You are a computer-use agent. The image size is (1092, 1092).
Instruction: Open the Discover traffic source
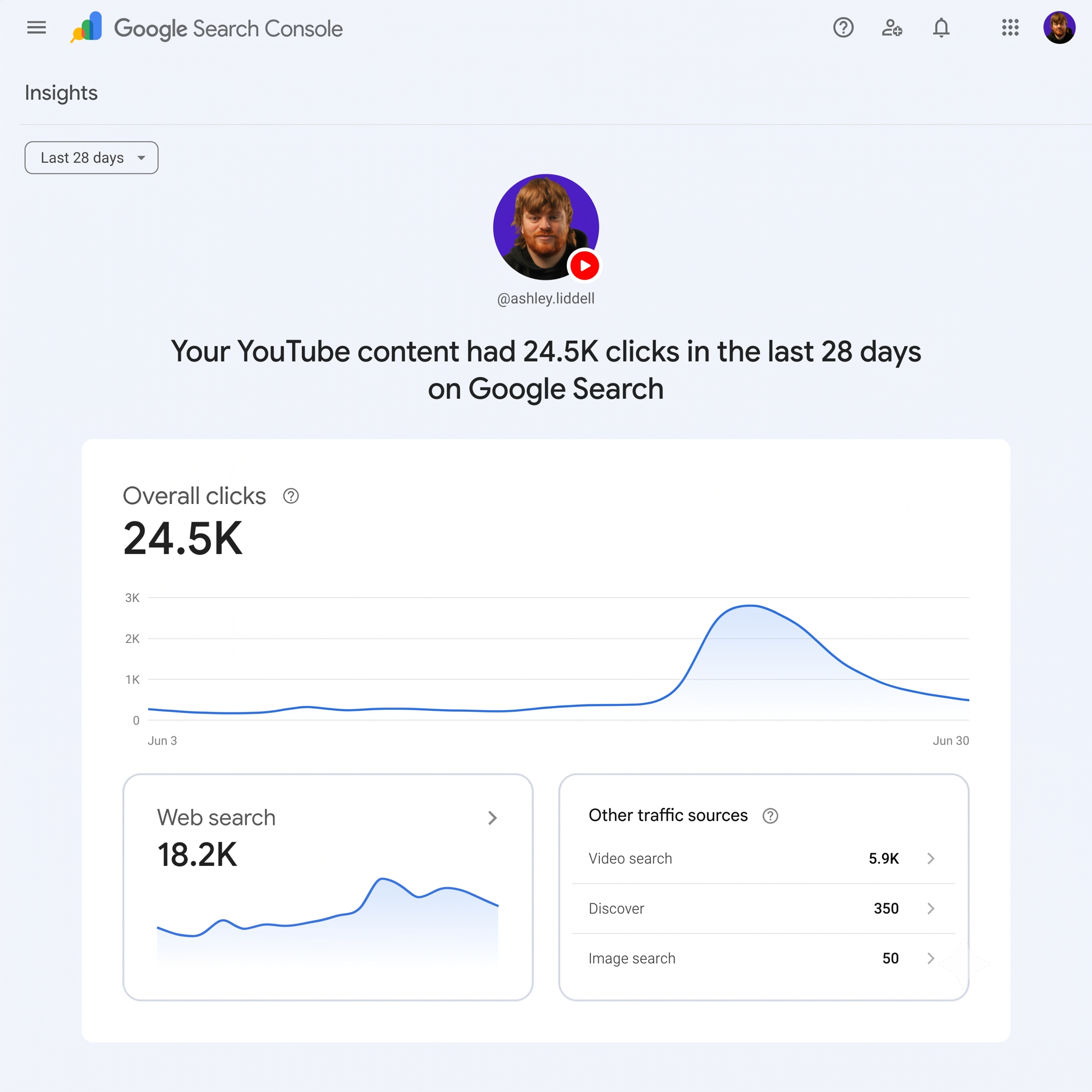click(764, 908)
